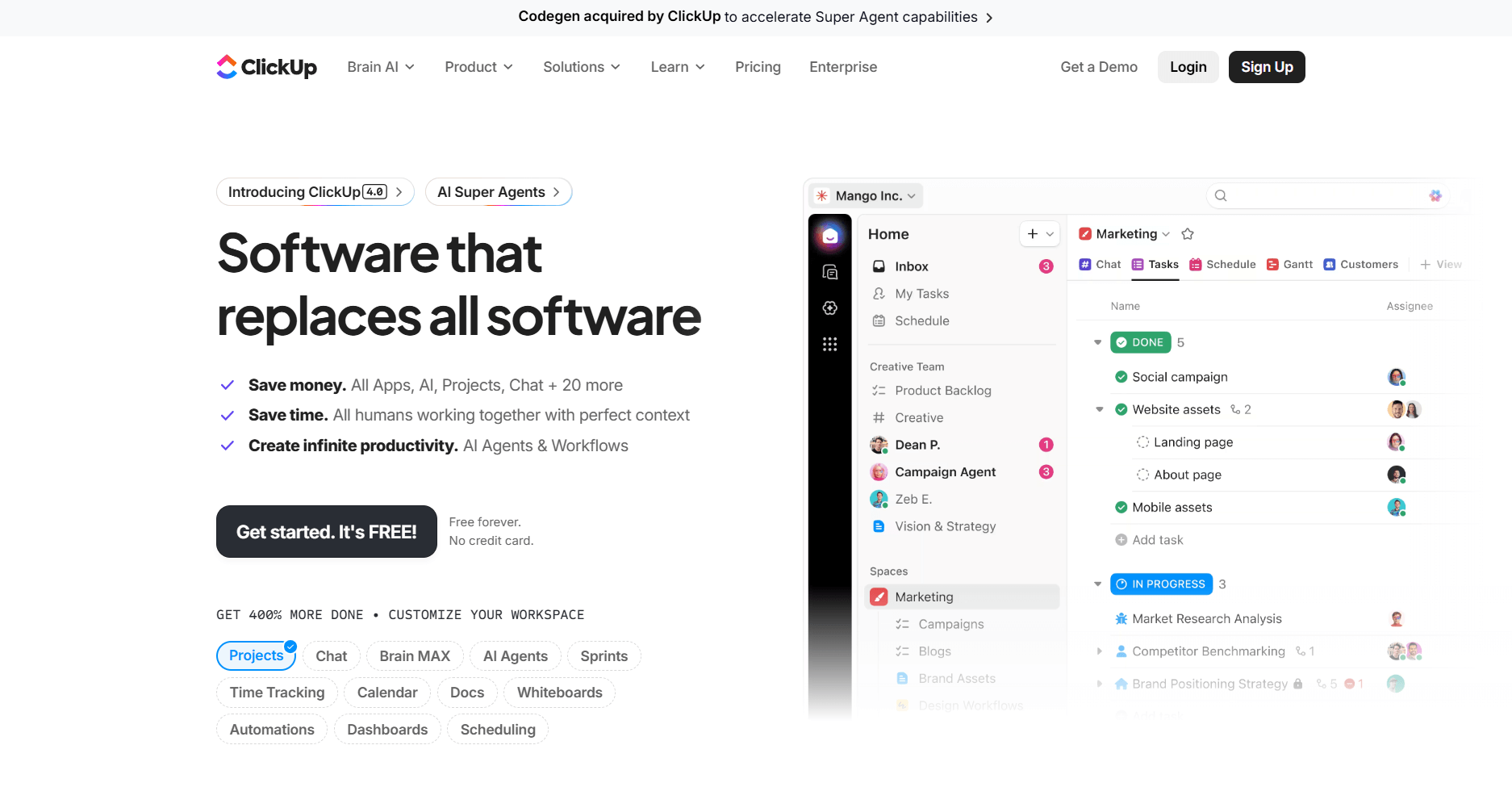Open the Brain AI dropdown menu
This screenshot has width=1512, height=787.
[x=381, y=67]
